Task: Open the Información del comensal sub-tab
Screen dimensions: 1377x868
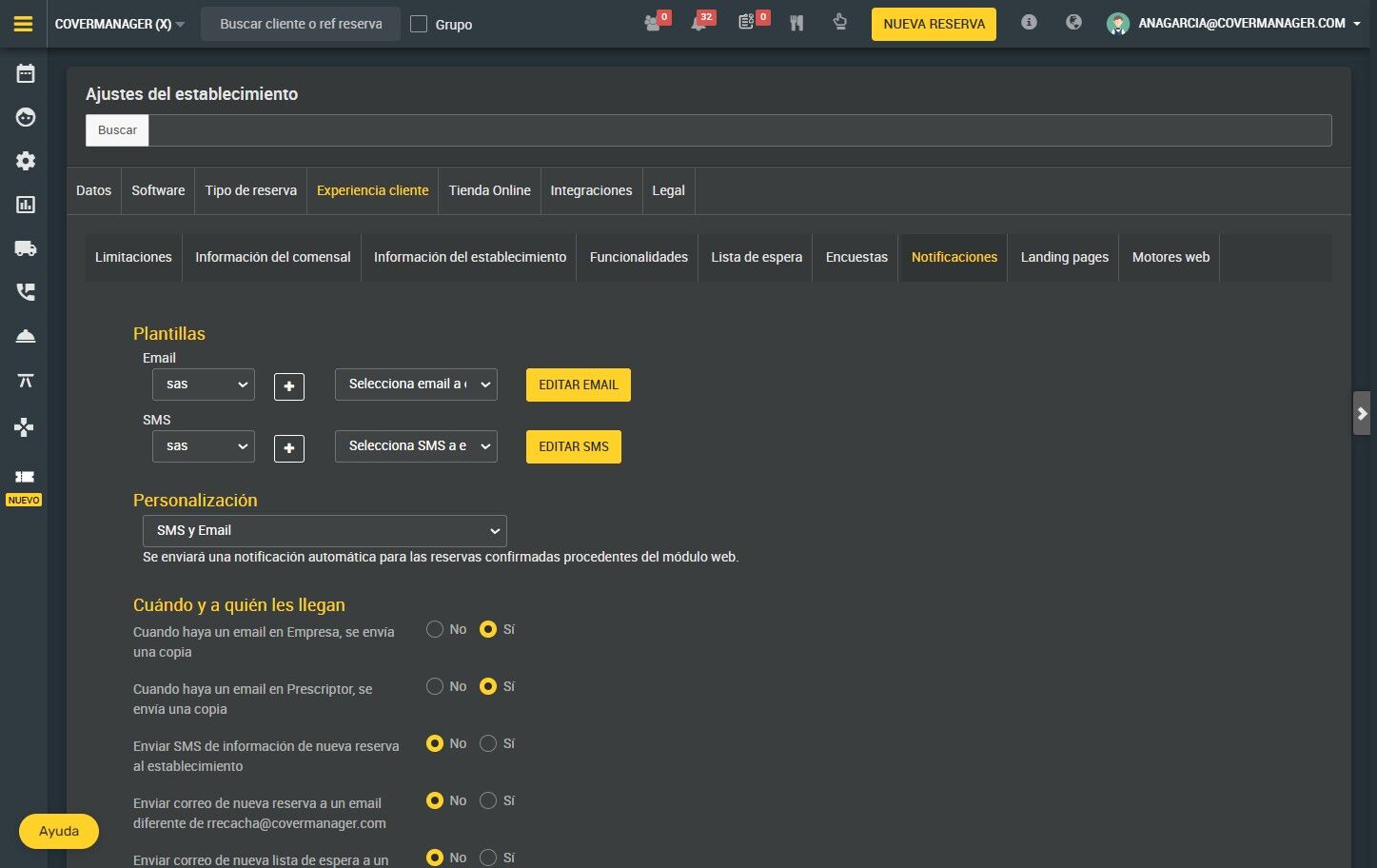Action: click(273, 257)
